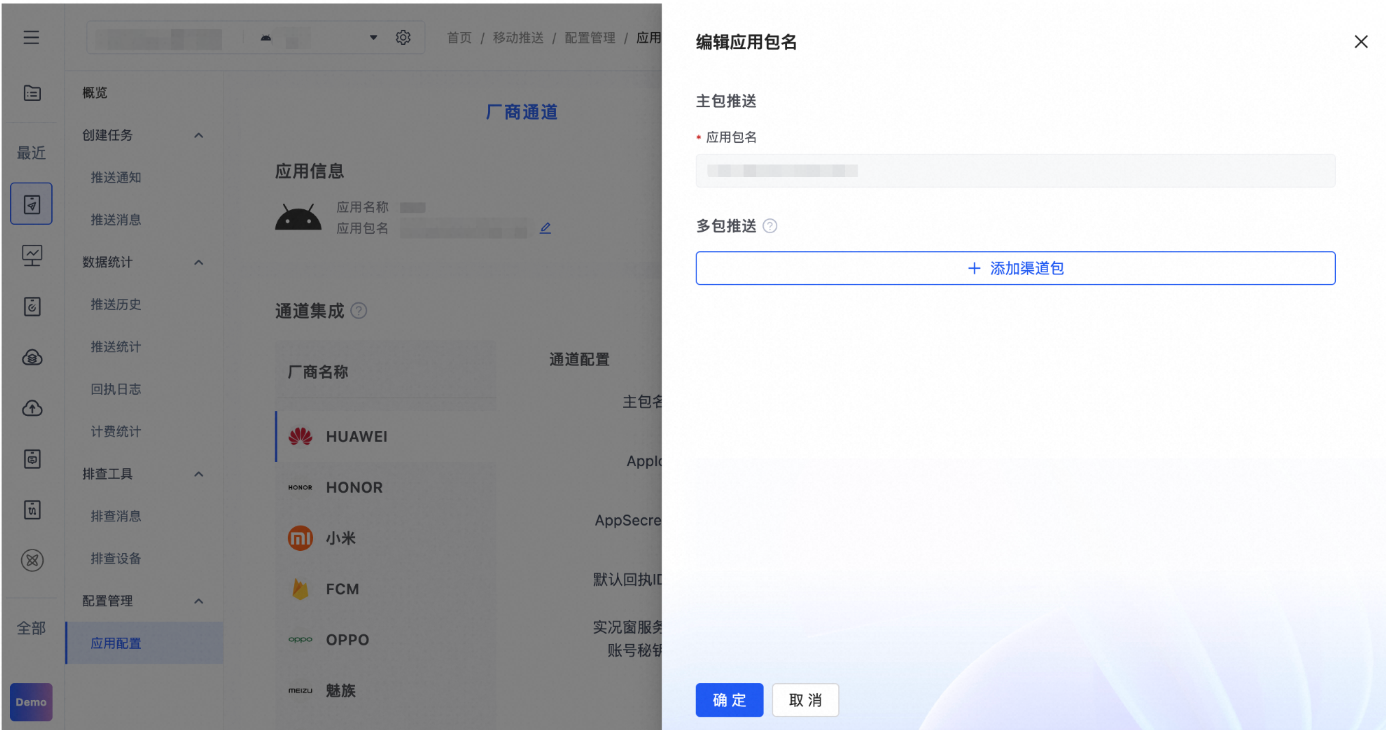This screenshot has height=730, width=1386.
Task: Click the crossed-circle icon in sidebar
Action: (32, 560)
